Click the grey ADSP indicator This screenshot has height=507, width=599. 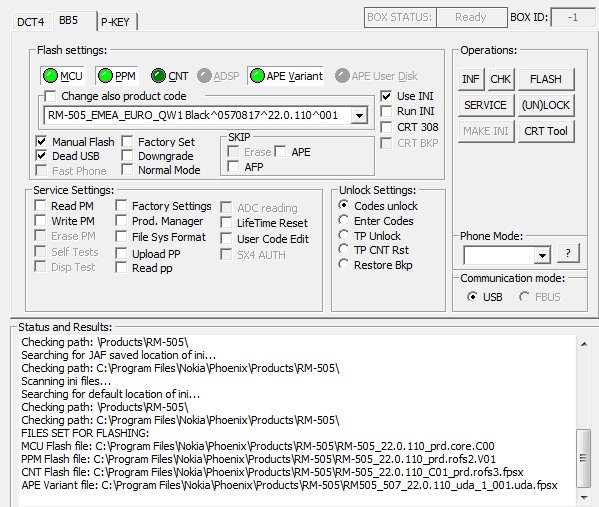click(204, 76)
